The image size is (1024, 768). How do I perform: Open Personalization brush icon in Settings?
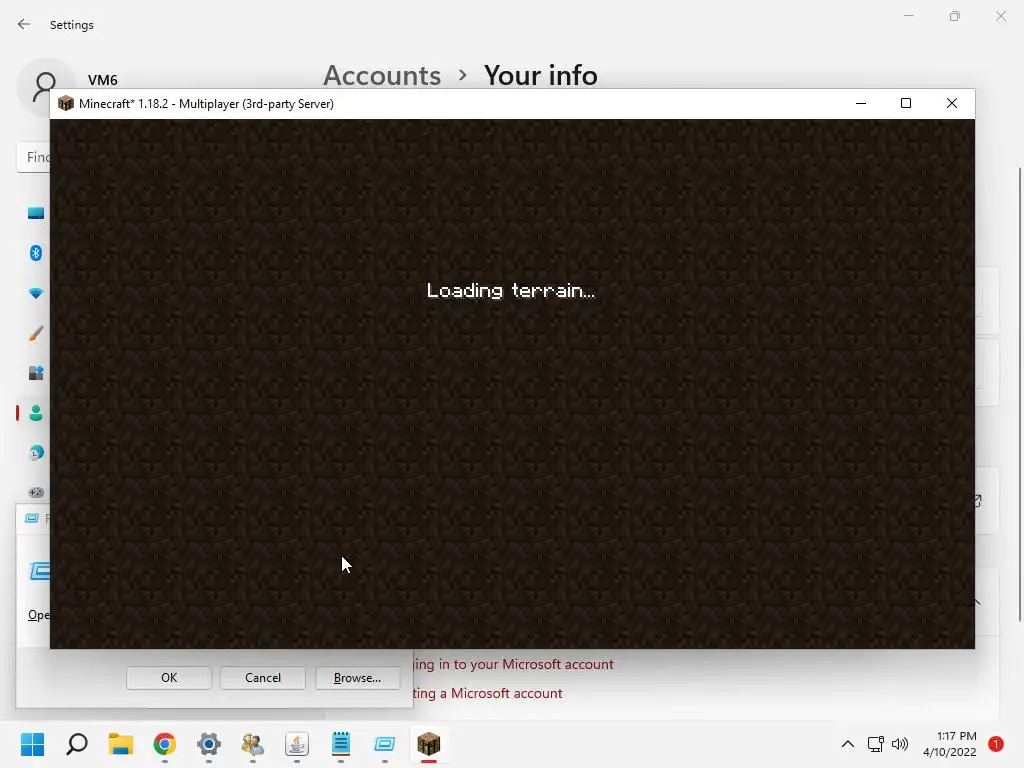click(x=36, y=333)
